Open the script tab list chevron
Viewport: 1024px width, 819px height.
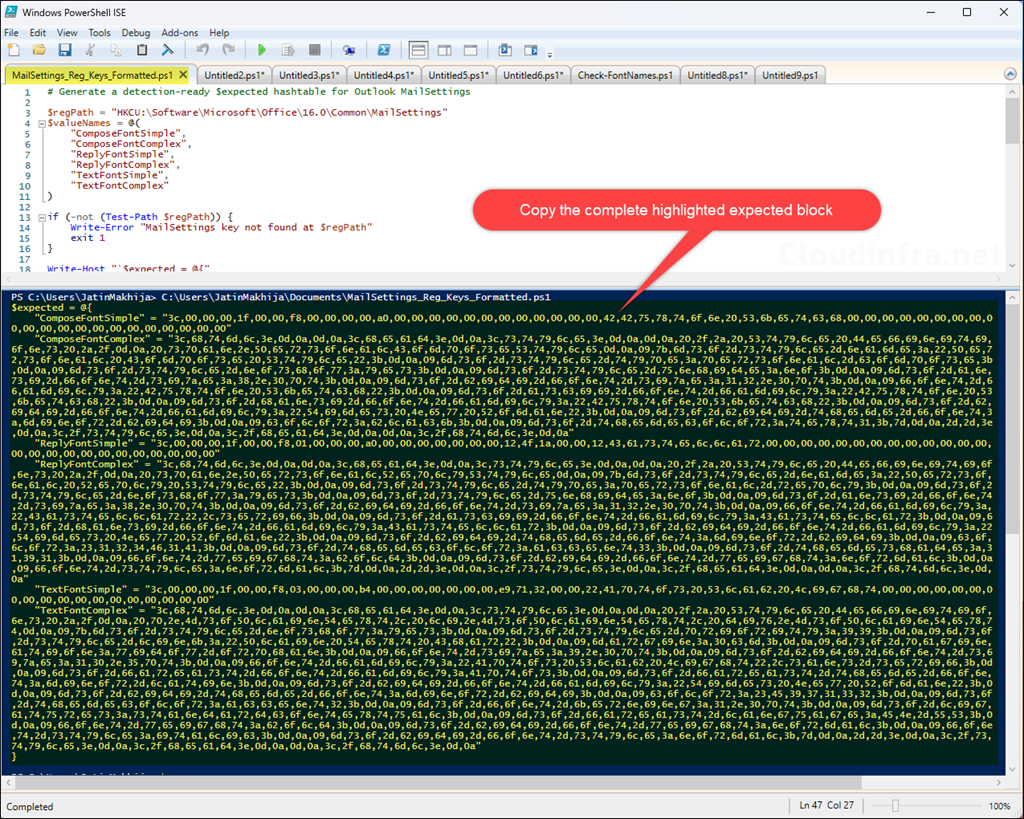pyautogui.click(x=1009, y=74)
